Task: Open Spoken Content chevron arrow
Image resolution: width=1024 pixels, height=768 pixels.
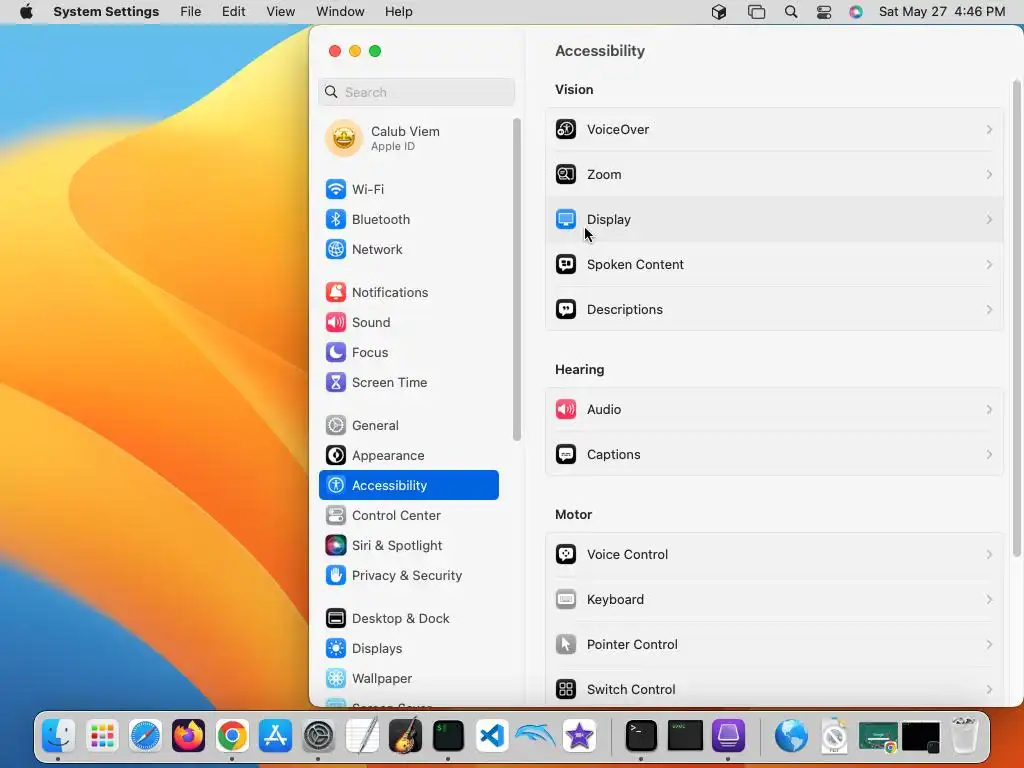Action: tap(989, 264)
